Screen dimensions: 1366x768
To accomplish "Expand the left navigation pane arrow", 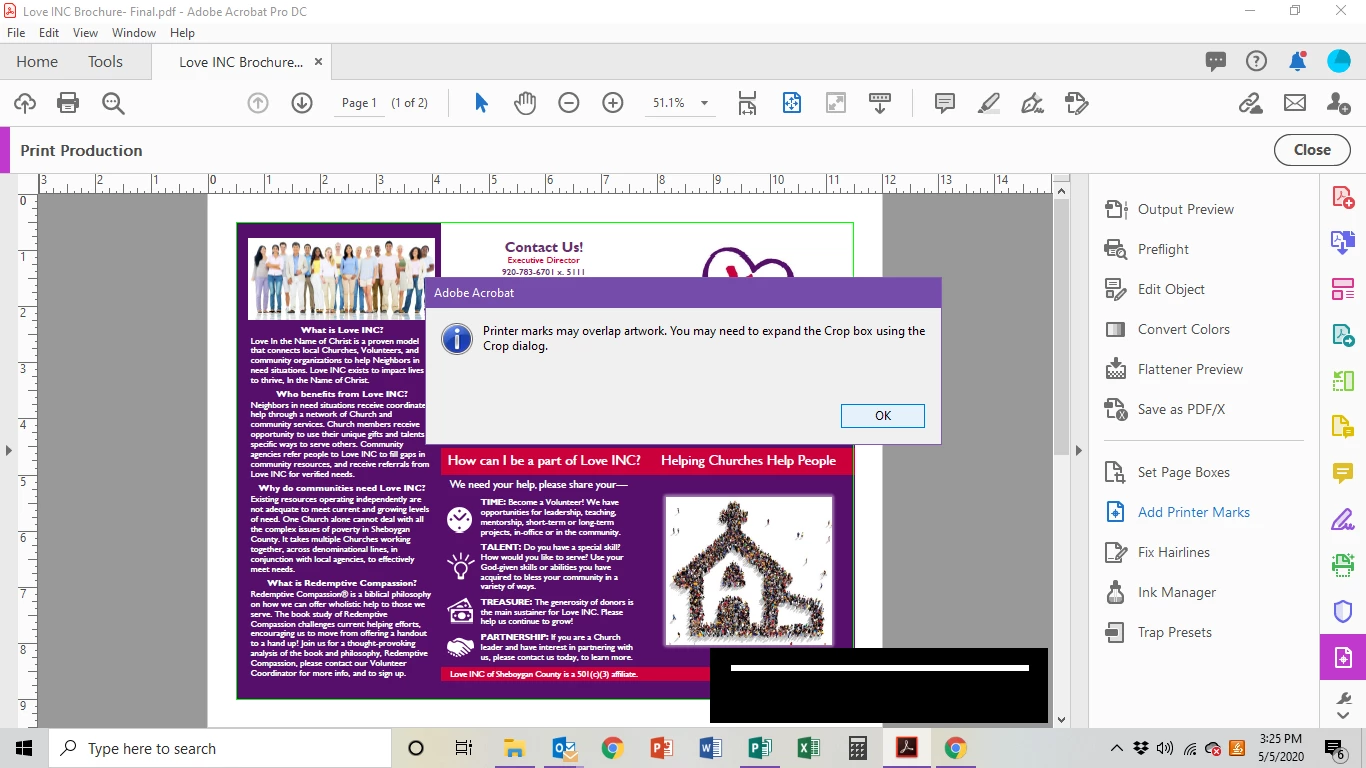I will click(x=9, y=450).
